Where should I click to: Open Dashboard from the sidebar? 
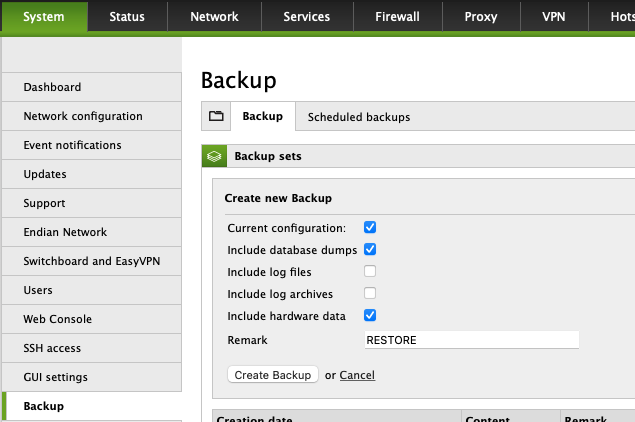[52, 87]
